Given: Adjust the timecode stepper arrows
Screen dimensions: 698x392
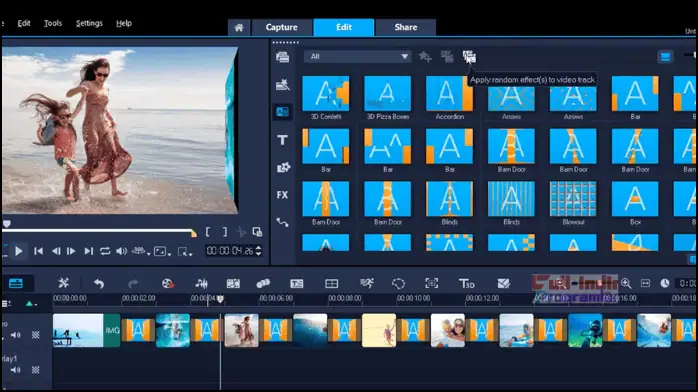Looking at the screenshot, I should point(259,251).
